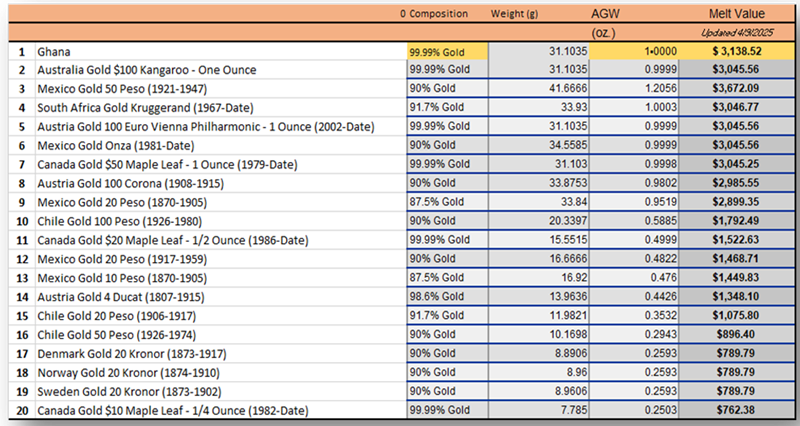Select Canada Gold $10 Maple Leaf quarter ounce
Screen dimensions: 800x426
pos(221,410)
